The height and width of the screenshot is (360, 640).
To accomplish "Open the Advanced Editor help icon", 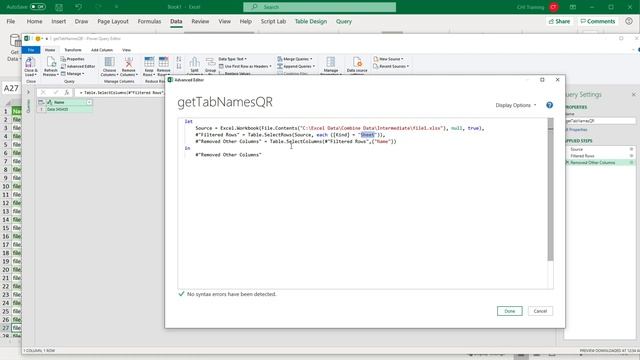I will (549, 105).
